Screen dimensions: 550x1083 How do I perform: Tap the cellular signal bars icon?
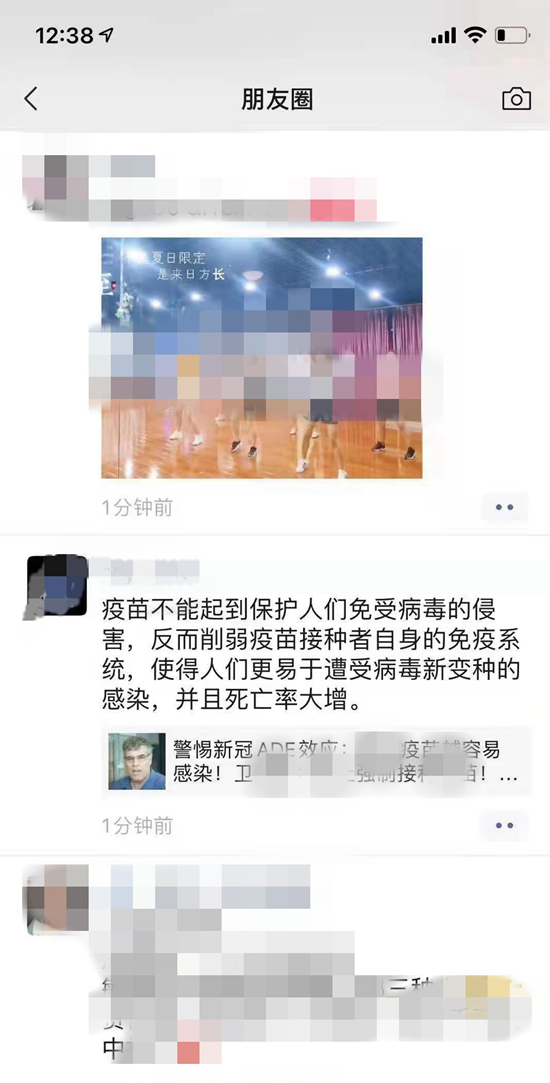pos(443,35)
